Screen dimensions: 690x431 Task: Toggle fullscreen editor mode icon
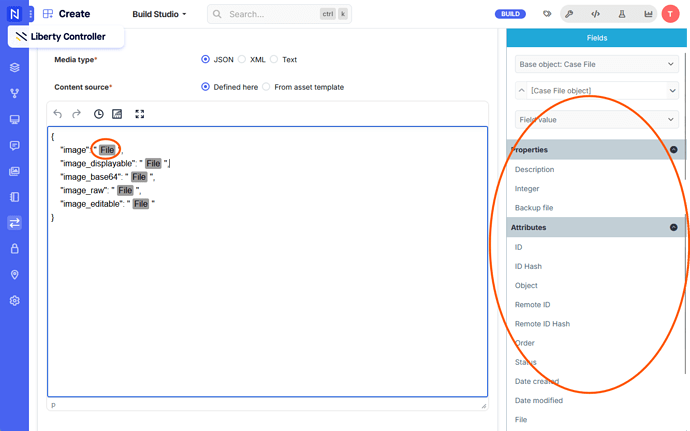[139, 114]
